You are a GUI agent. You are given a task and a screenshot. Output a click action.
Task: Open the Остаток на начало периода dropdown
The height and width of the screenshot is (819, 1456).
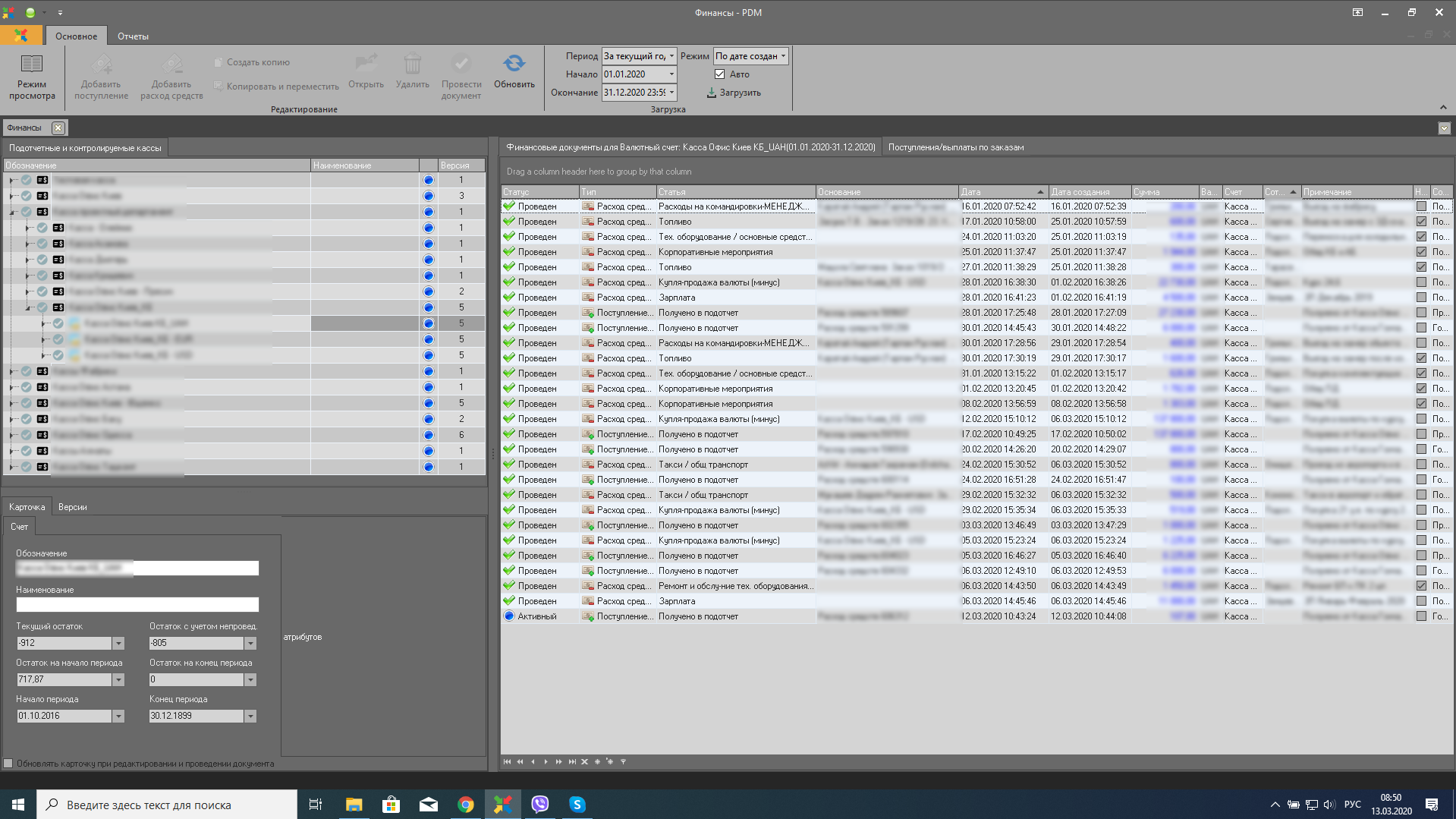point(118,679)
